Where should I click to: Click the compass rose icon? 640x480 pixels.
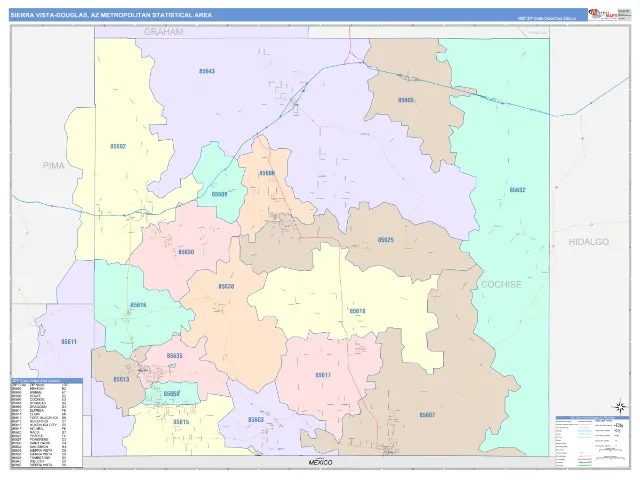click(x=620, y=407)
